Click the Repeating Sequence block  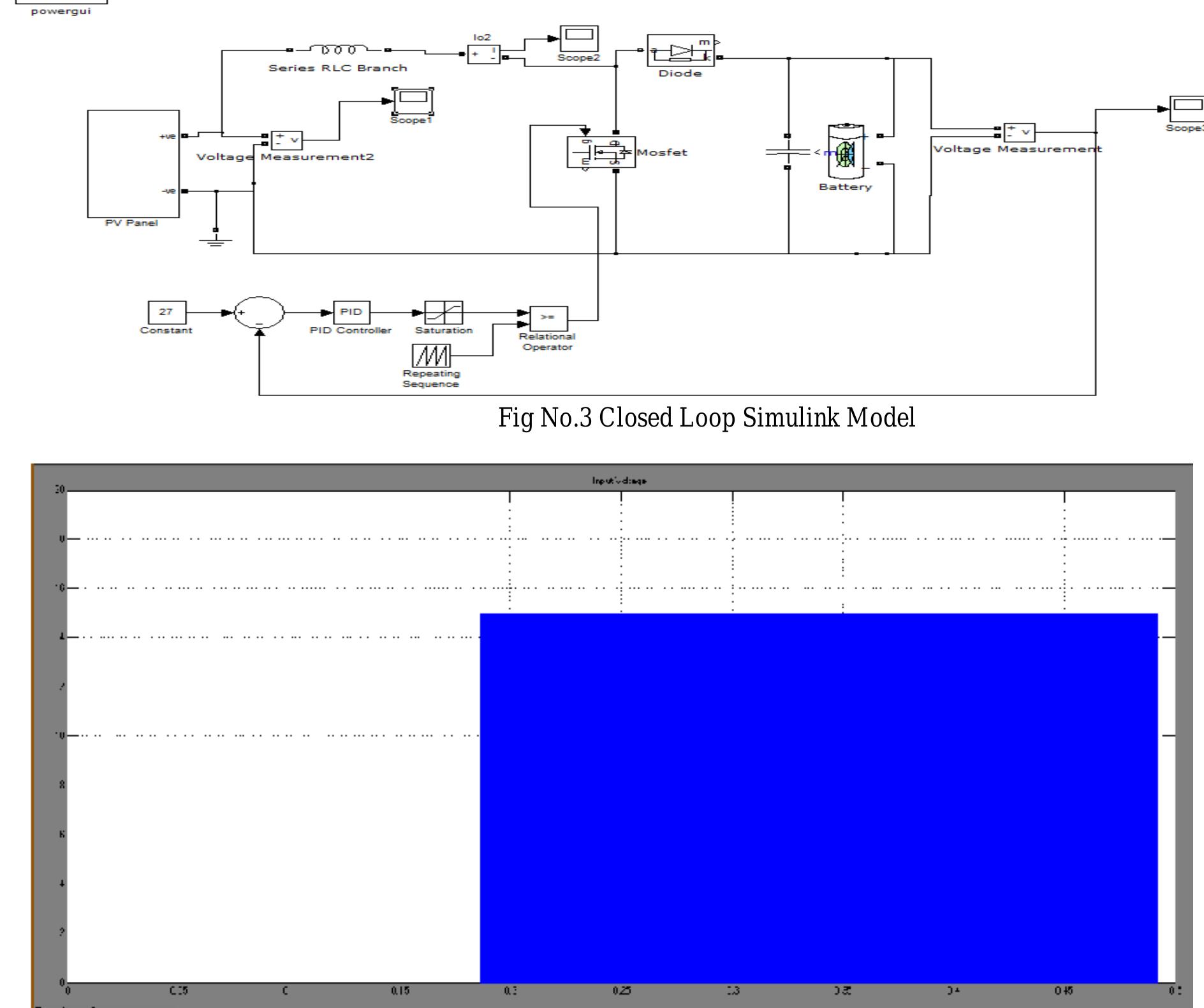432,354
